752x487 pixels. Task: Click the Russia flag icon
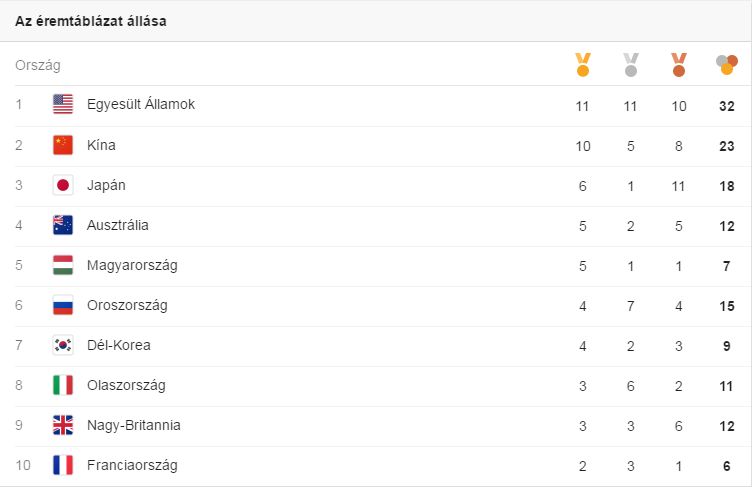pyautogui.click(x=63, y=305)
